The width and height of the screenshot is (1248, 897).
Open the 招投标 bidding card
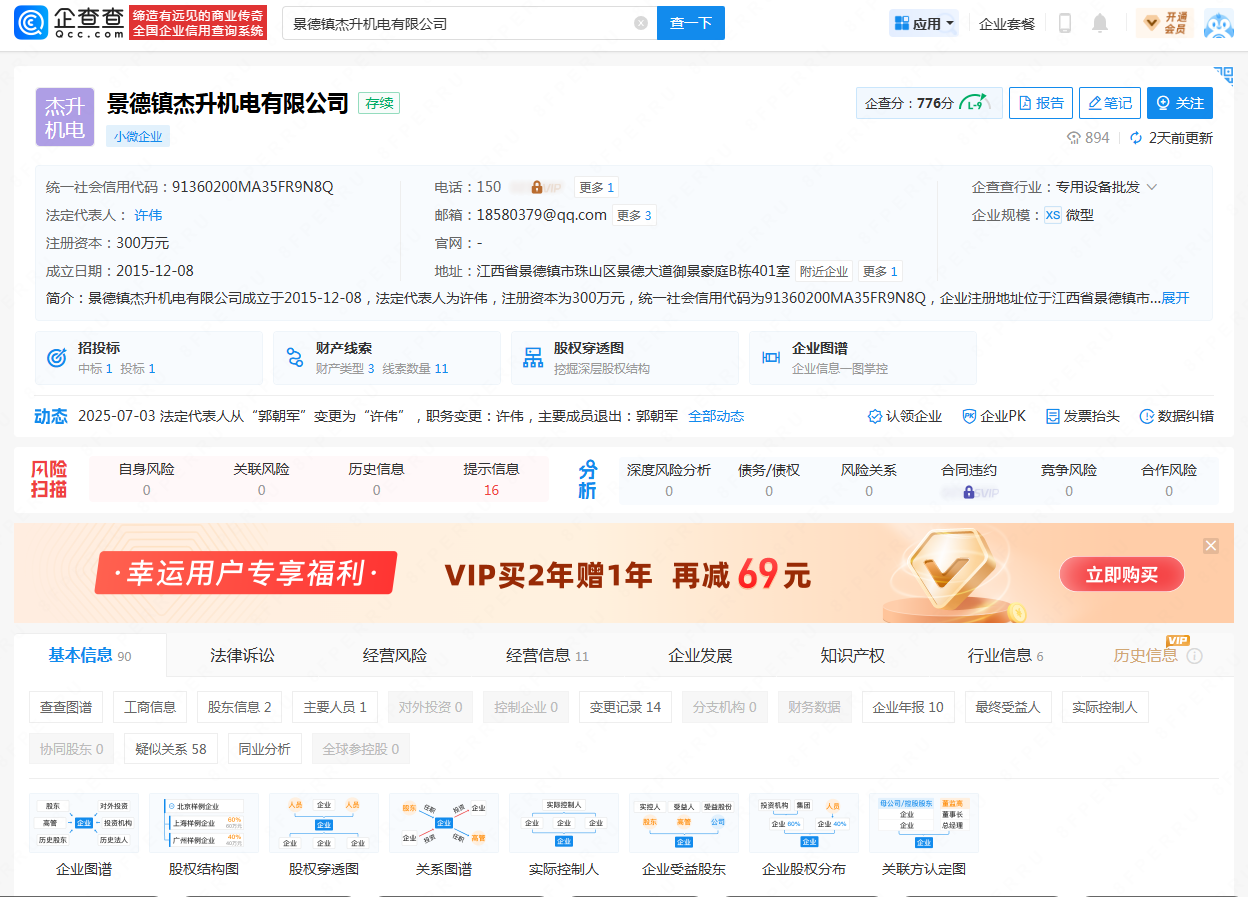pos(148,358)
